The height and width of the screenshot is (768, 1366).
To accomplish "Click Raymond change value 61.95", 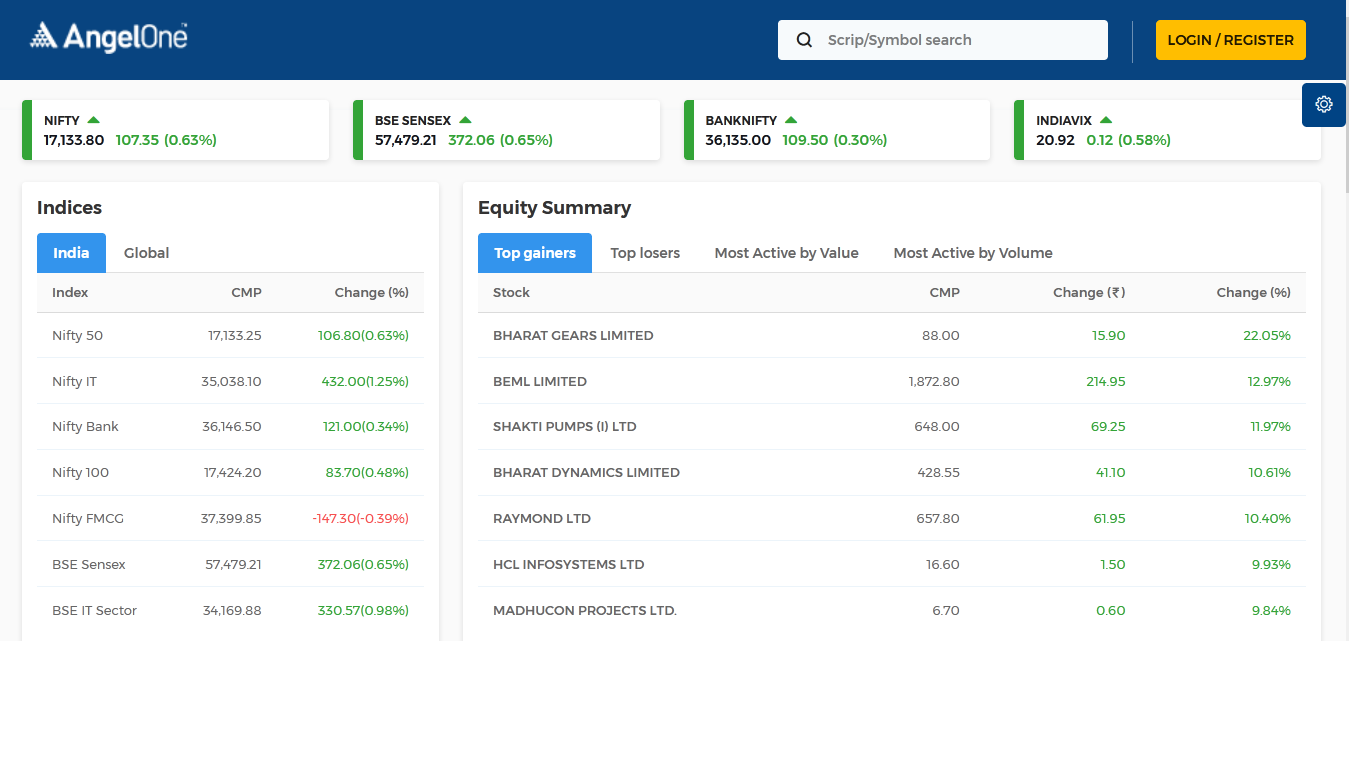I will [1110, 519].
